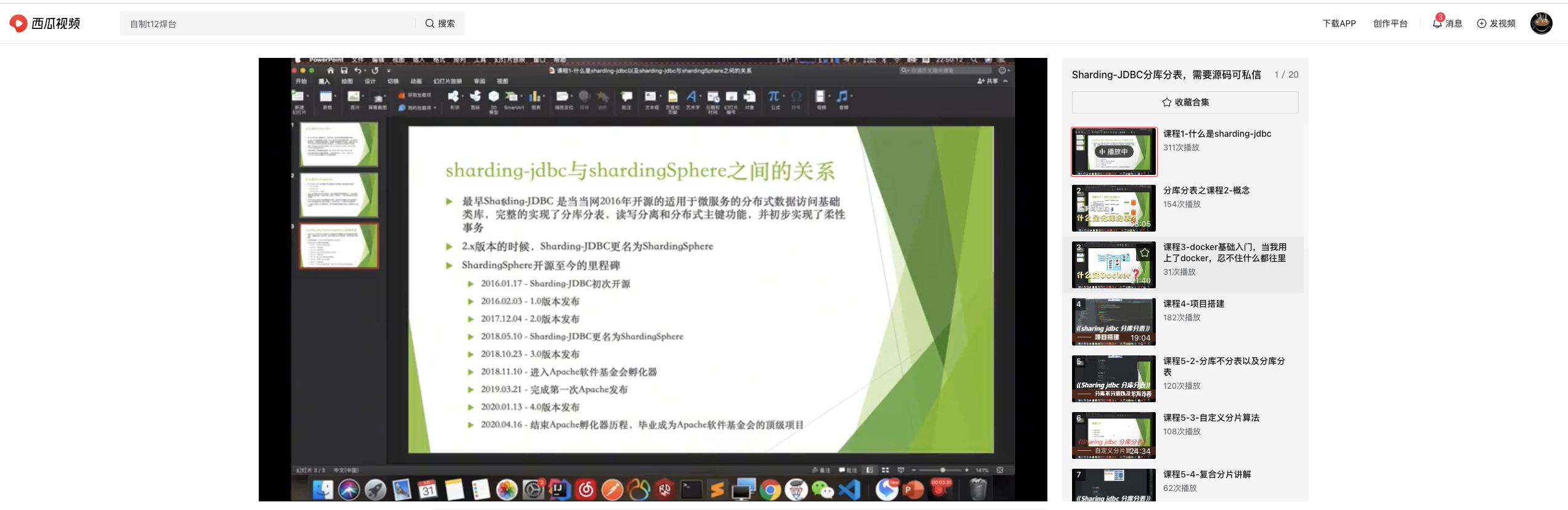Click the 154次播放 play count
Screen dimensions: 1568x510
pos(1182,204)
